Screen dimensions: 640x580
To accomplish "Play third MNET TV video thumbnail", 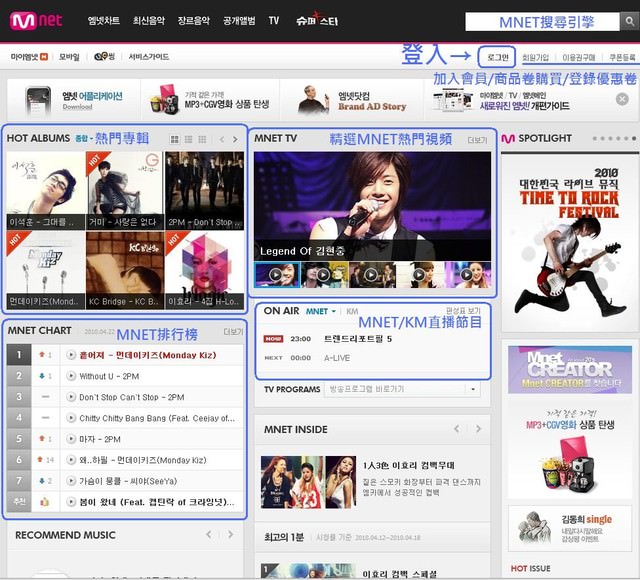I will point(371,275).
